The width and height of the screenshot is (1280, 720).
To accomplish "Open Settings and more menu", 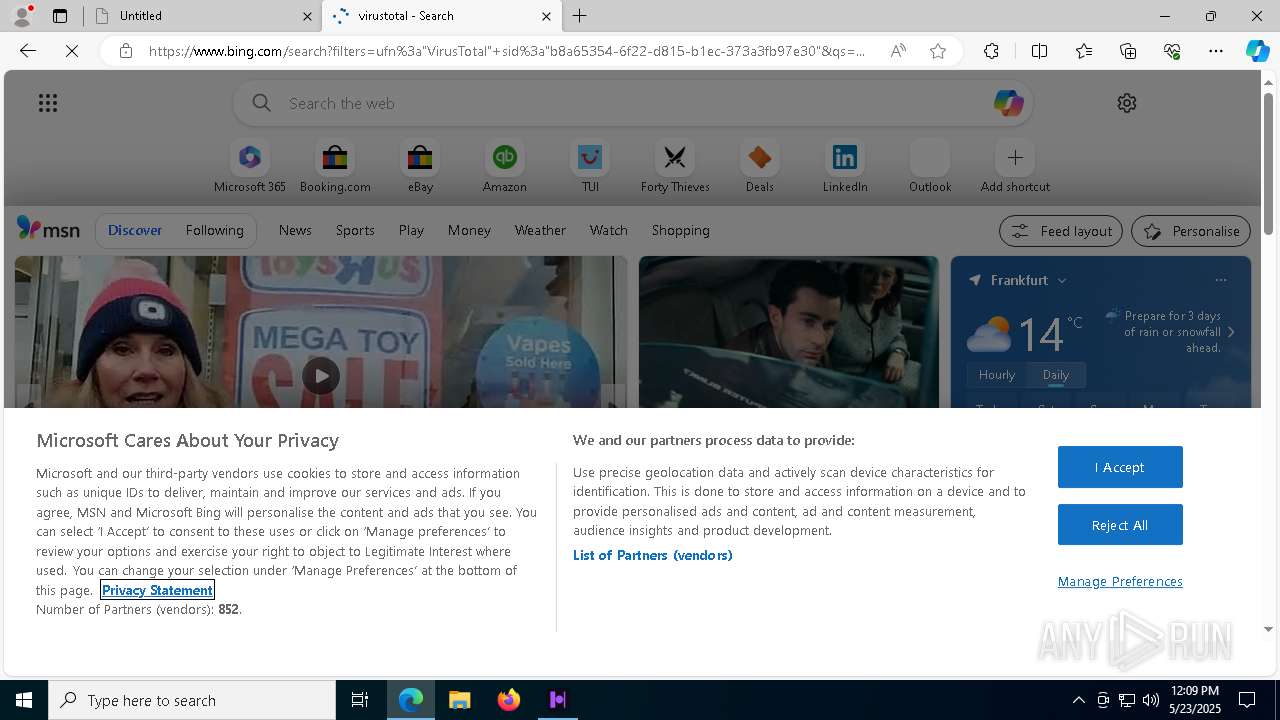I will tap(1216, 51).
